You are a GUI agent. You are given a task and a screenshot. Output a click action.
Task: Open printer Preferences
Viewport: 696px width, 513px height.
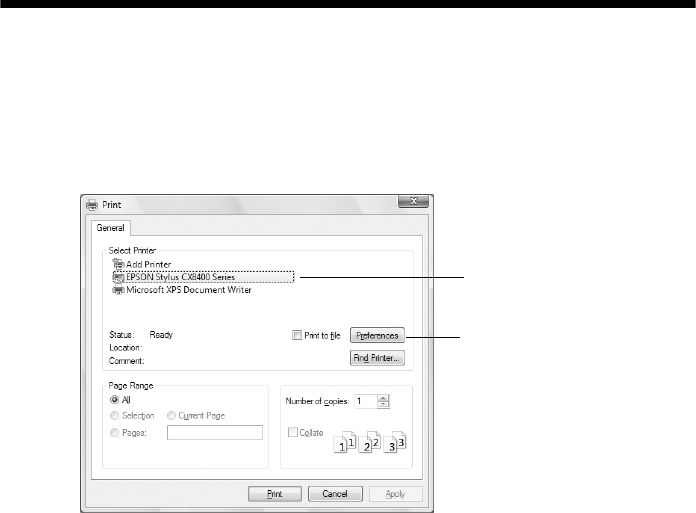point(377,335)
